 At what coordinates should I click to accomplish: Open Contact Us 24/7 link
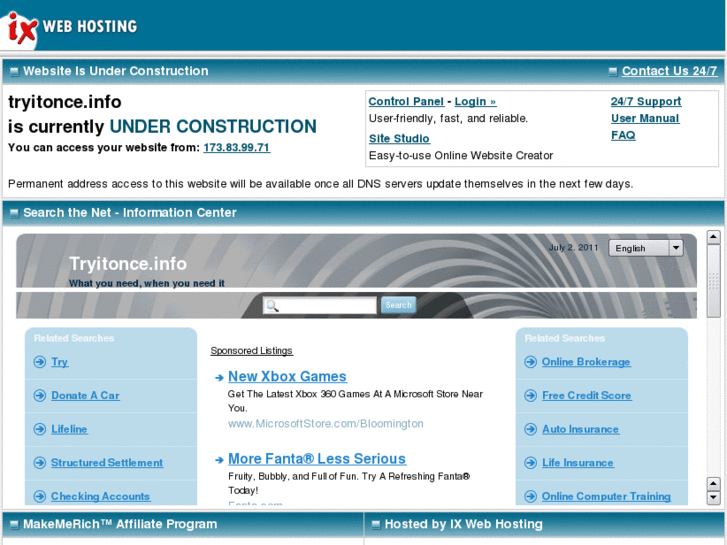(x=670, y=71)
